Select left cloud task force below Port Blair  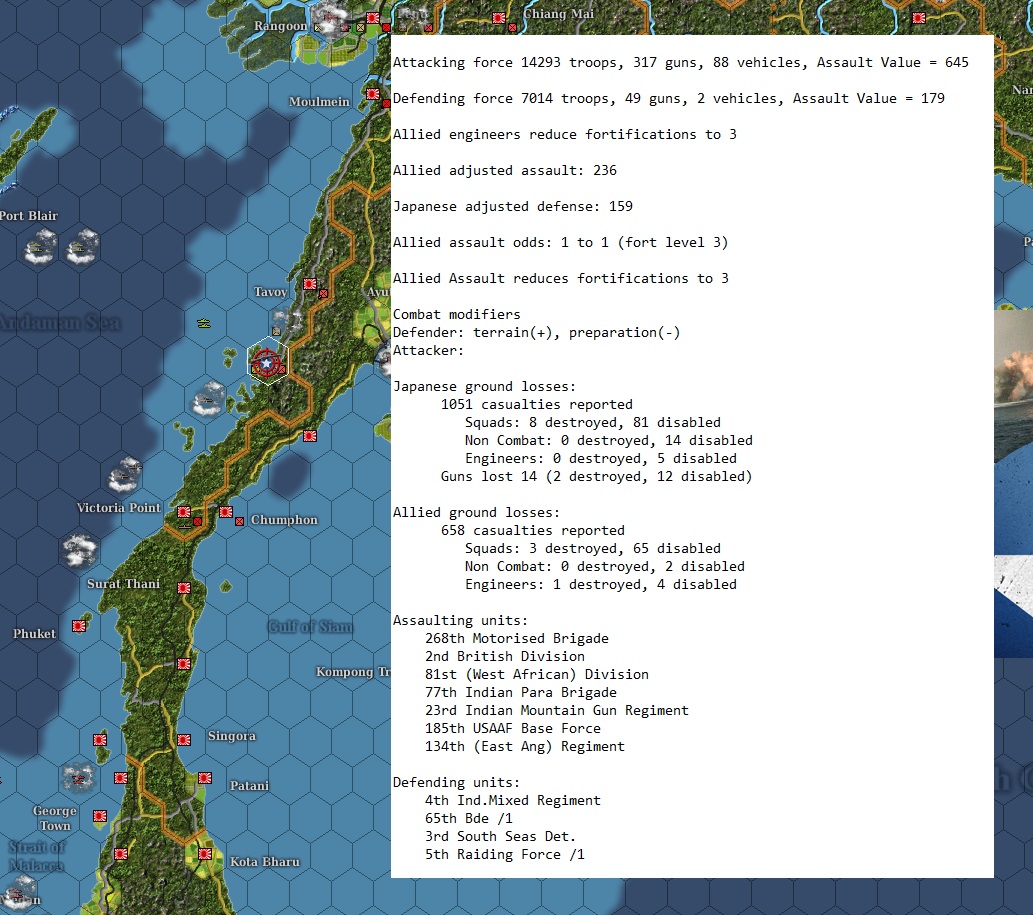point(40,246)
